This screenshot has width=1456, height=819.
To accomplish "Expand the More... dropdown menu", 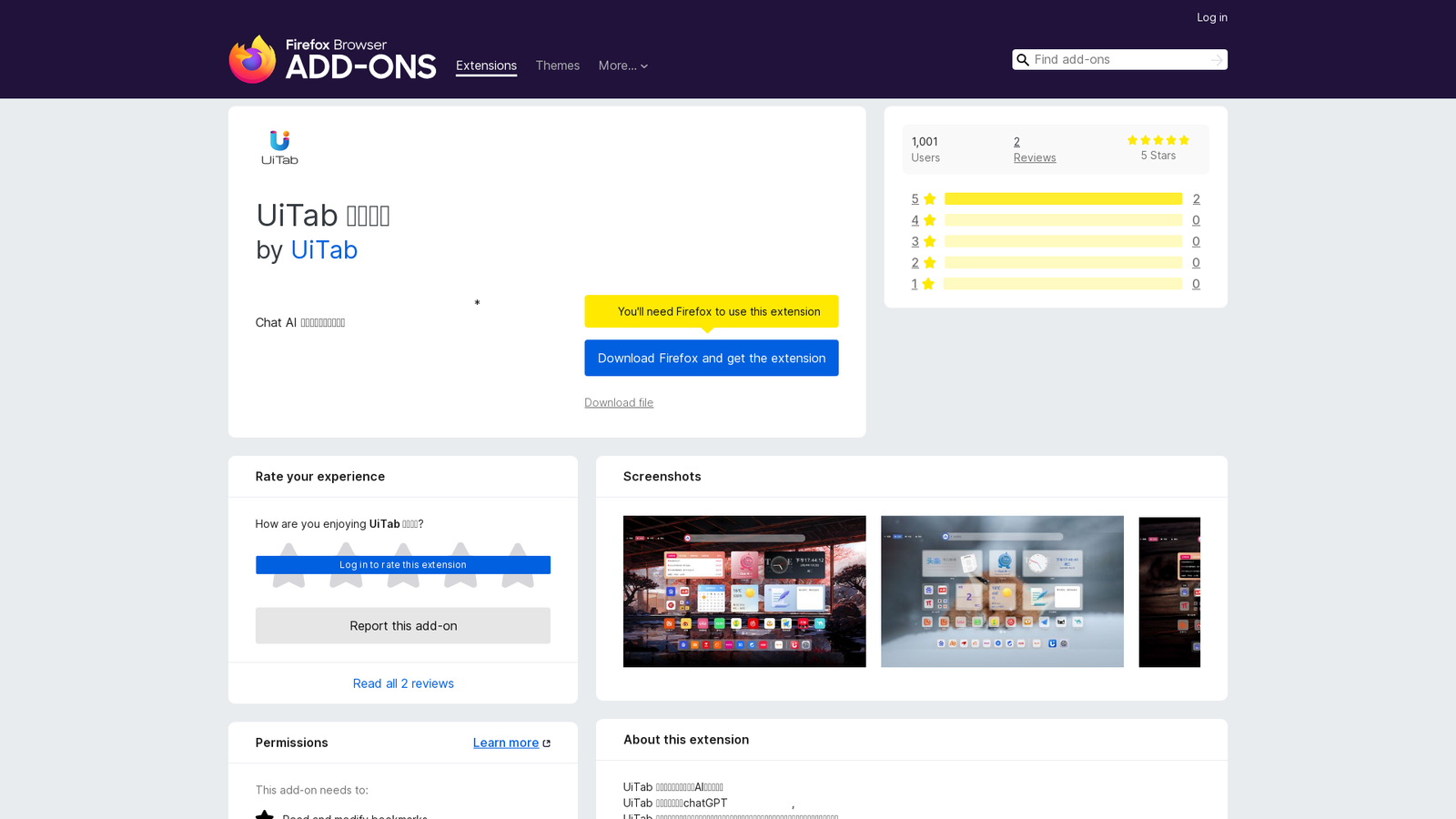I will [x=623, y=66].
